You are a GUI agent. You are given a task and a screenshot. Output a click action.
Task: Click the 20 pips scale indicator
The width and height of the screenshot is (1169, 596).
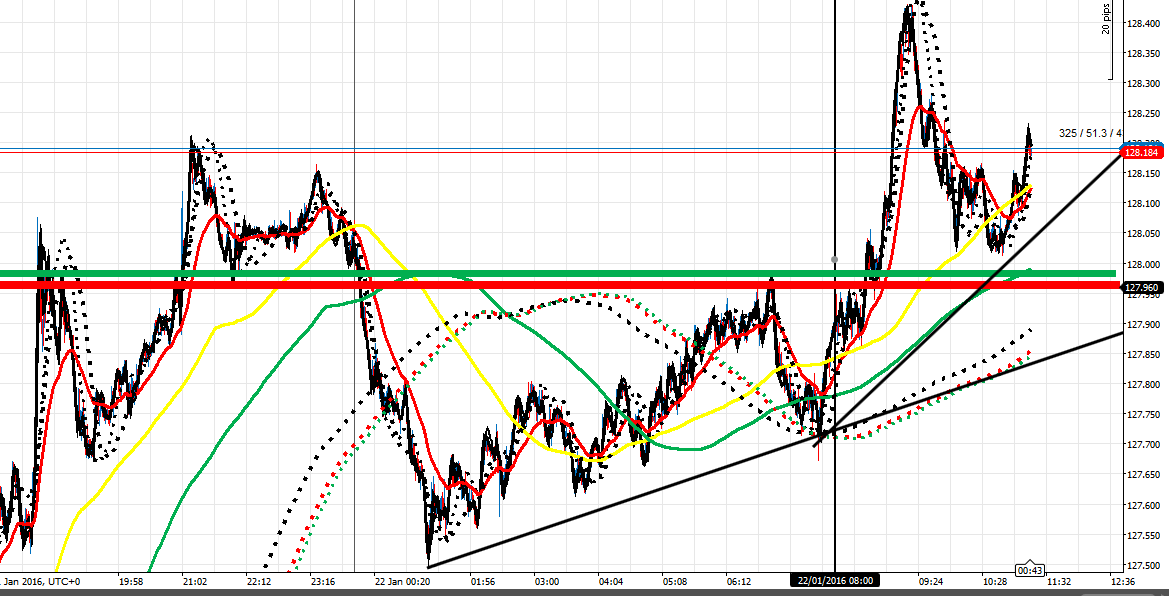pyautogui.click(x=1106, y=20)
